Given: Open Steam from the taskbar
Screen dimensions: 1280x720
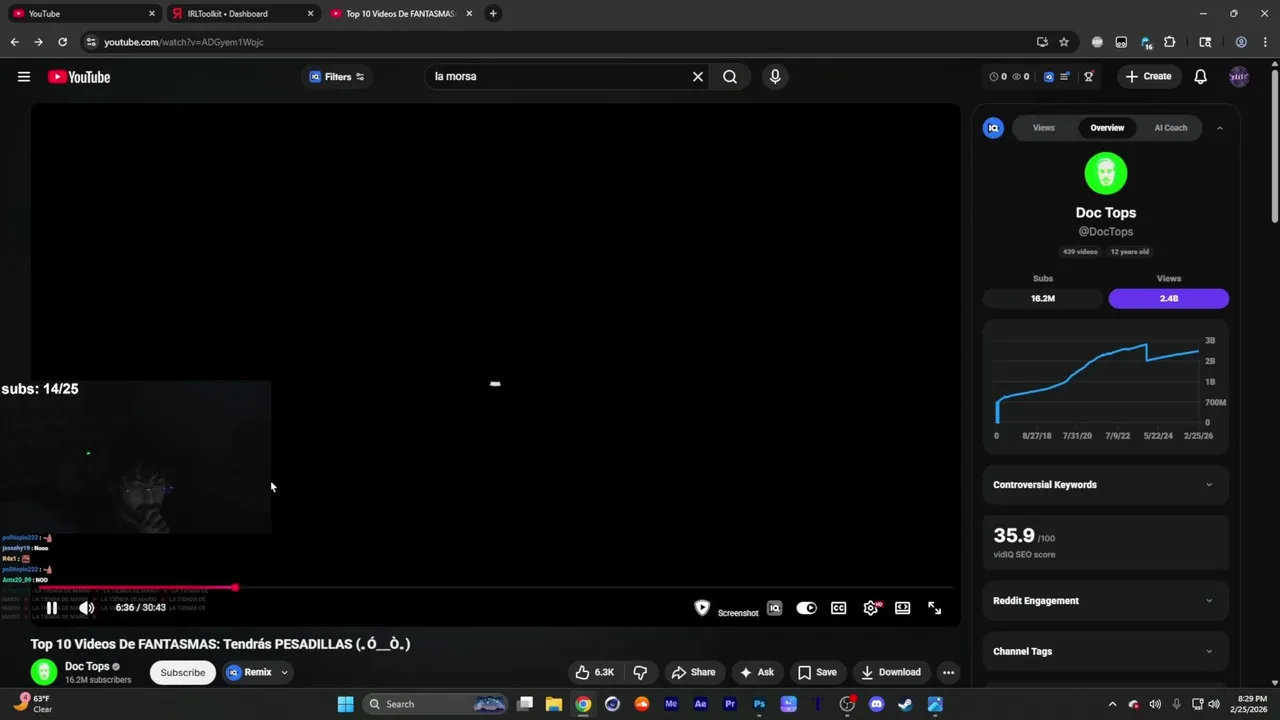Looking at the screenshot, I should coord(905,704).
